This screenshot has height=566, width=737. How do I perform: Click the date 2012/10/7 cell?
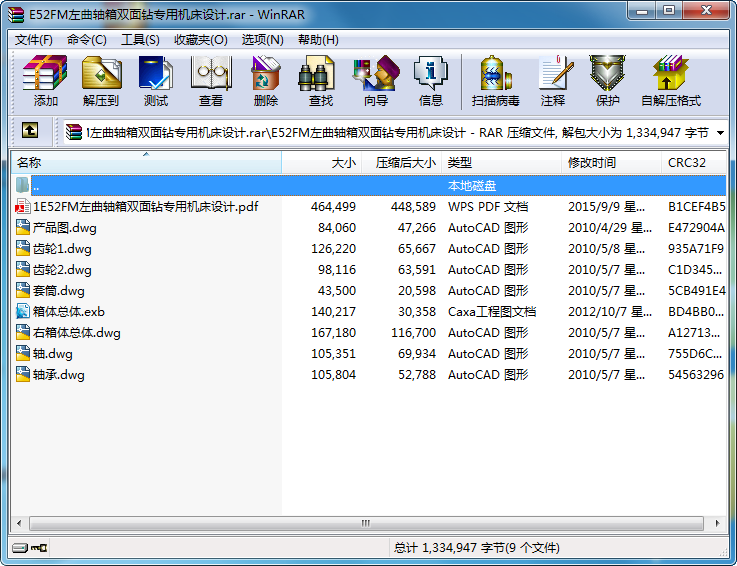[x=610, y=312]
